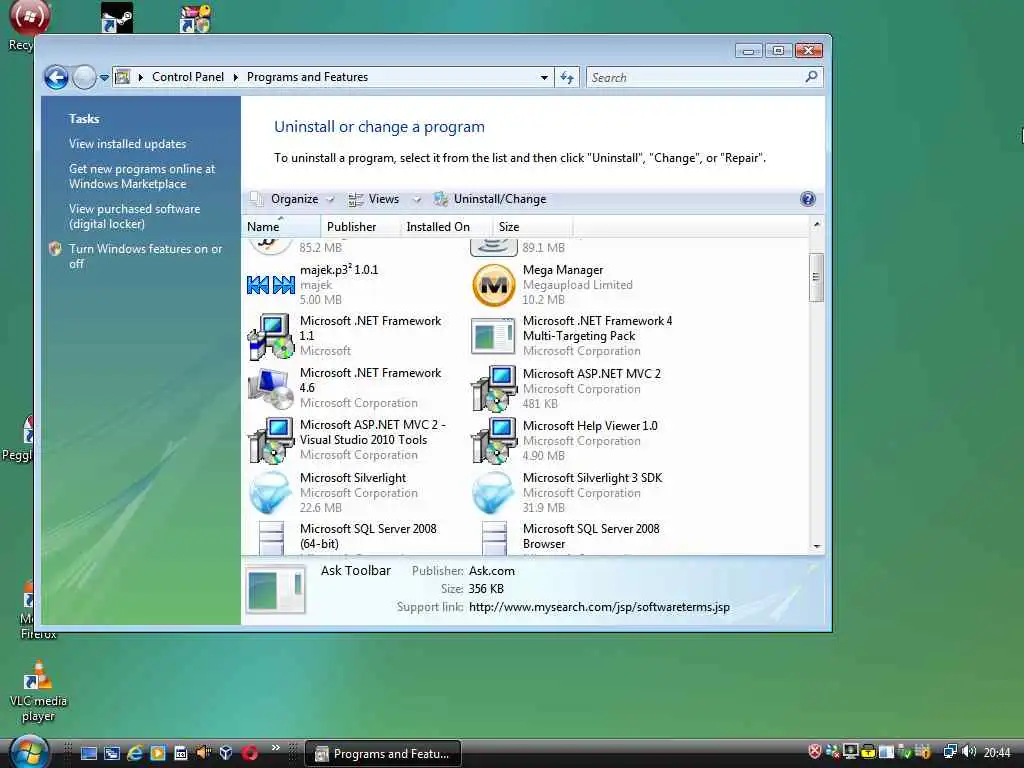Viewport: 1024px width, 768px height.
Task: Select the Microsoft .NET Framework 4.6 icon
Action: [x=270, y=389]
